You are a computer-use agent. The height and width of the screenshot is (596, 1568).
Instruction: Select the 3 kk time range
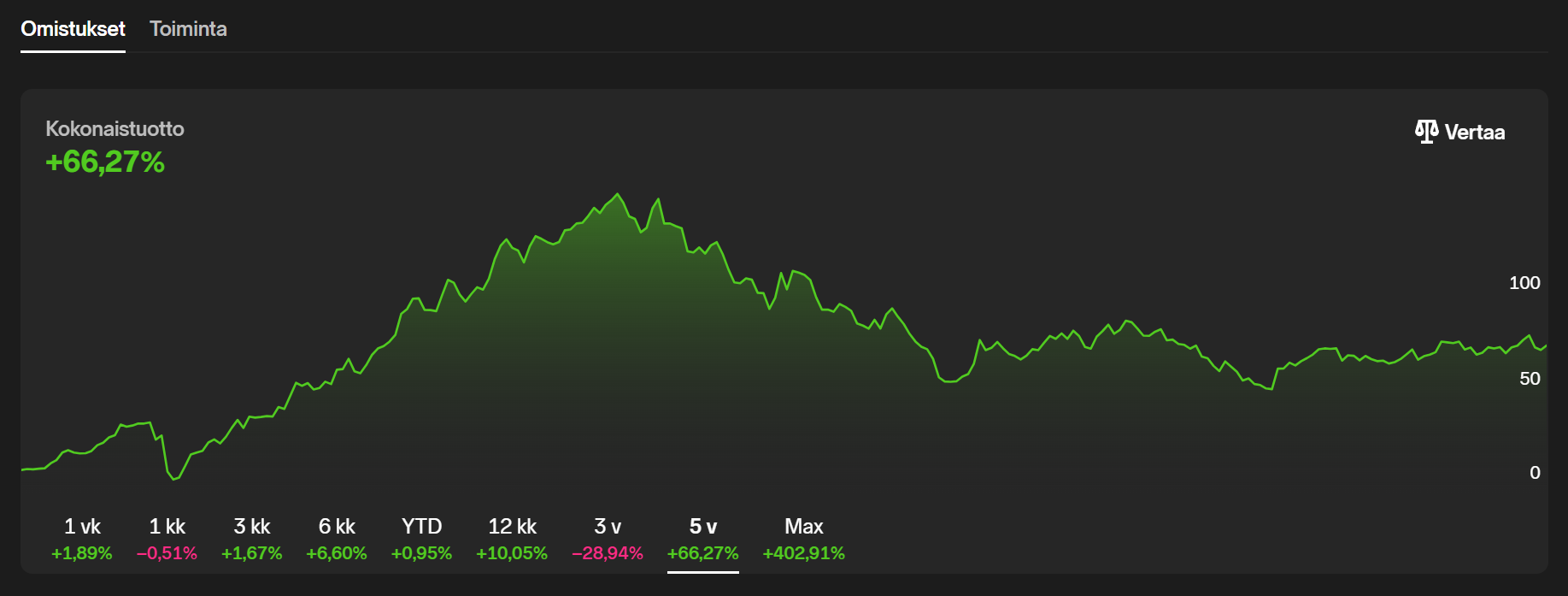pyautogui.click(x=251, y=539)
